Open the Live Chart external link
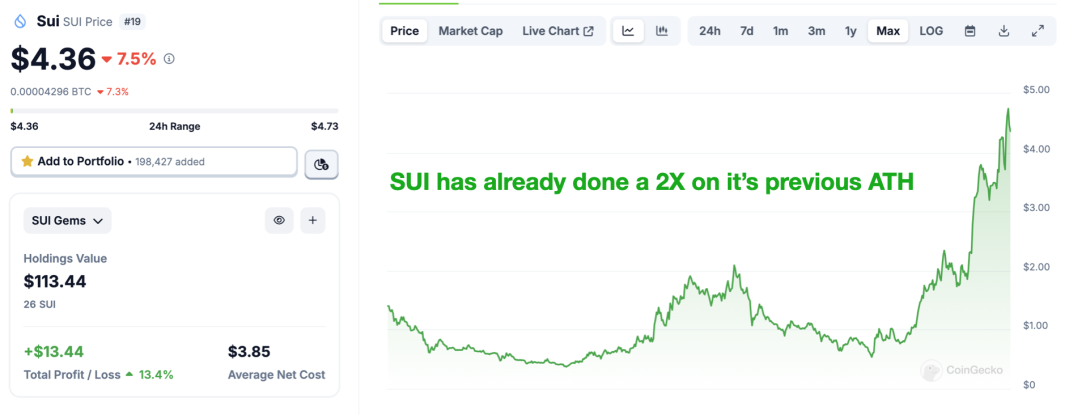Screen dimensions: 1069x415 558,31
